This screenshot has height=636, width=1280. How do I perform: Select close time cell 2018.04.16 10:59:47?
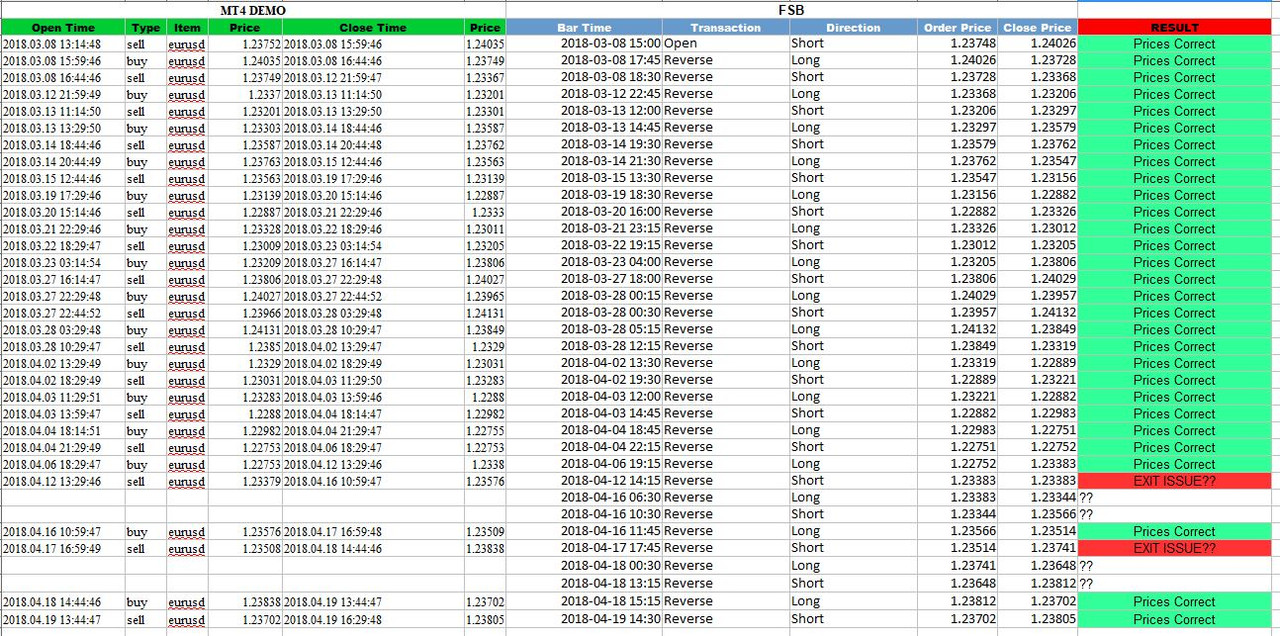(333, 482)
